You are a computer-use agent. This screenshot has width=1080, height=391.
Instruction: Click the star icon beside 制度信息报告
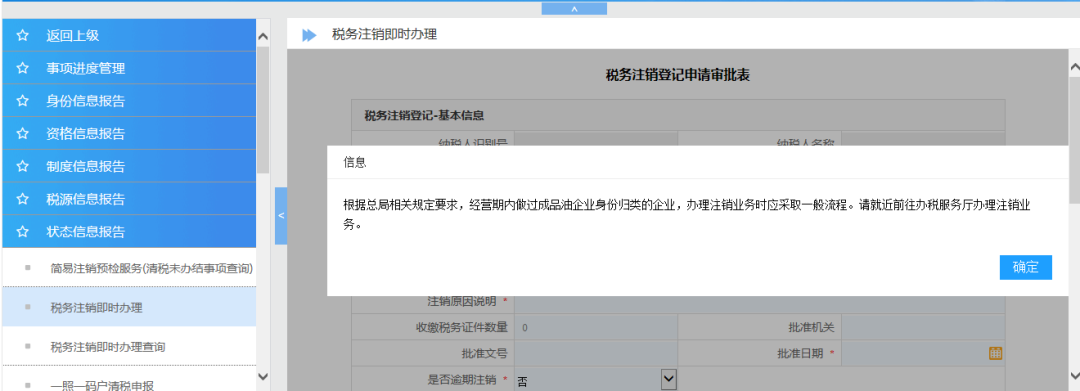[22, 167]
